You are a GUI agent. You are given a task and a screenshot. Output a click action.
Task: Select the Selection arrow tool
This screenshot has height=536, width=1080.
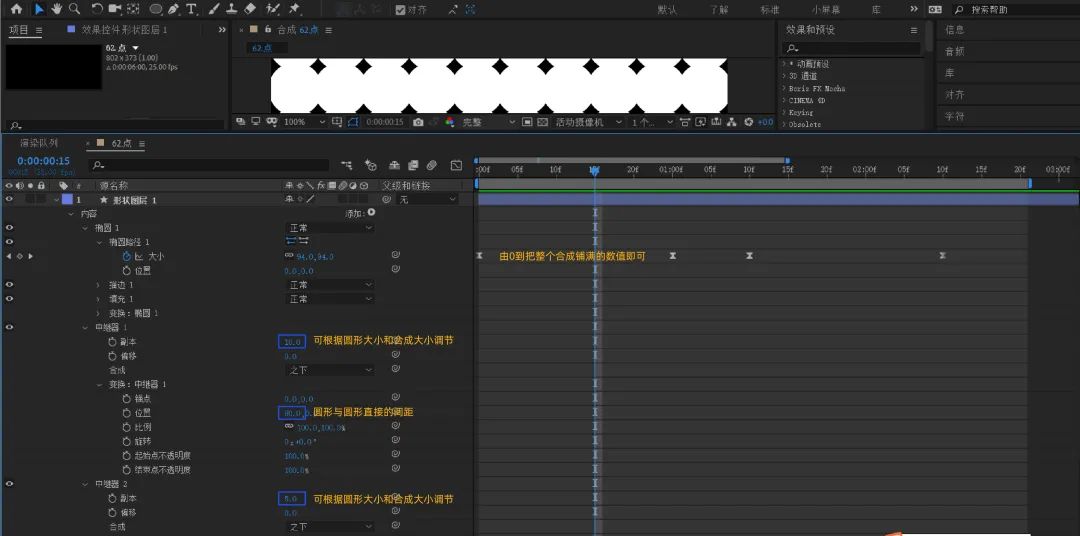pos(39,9)
